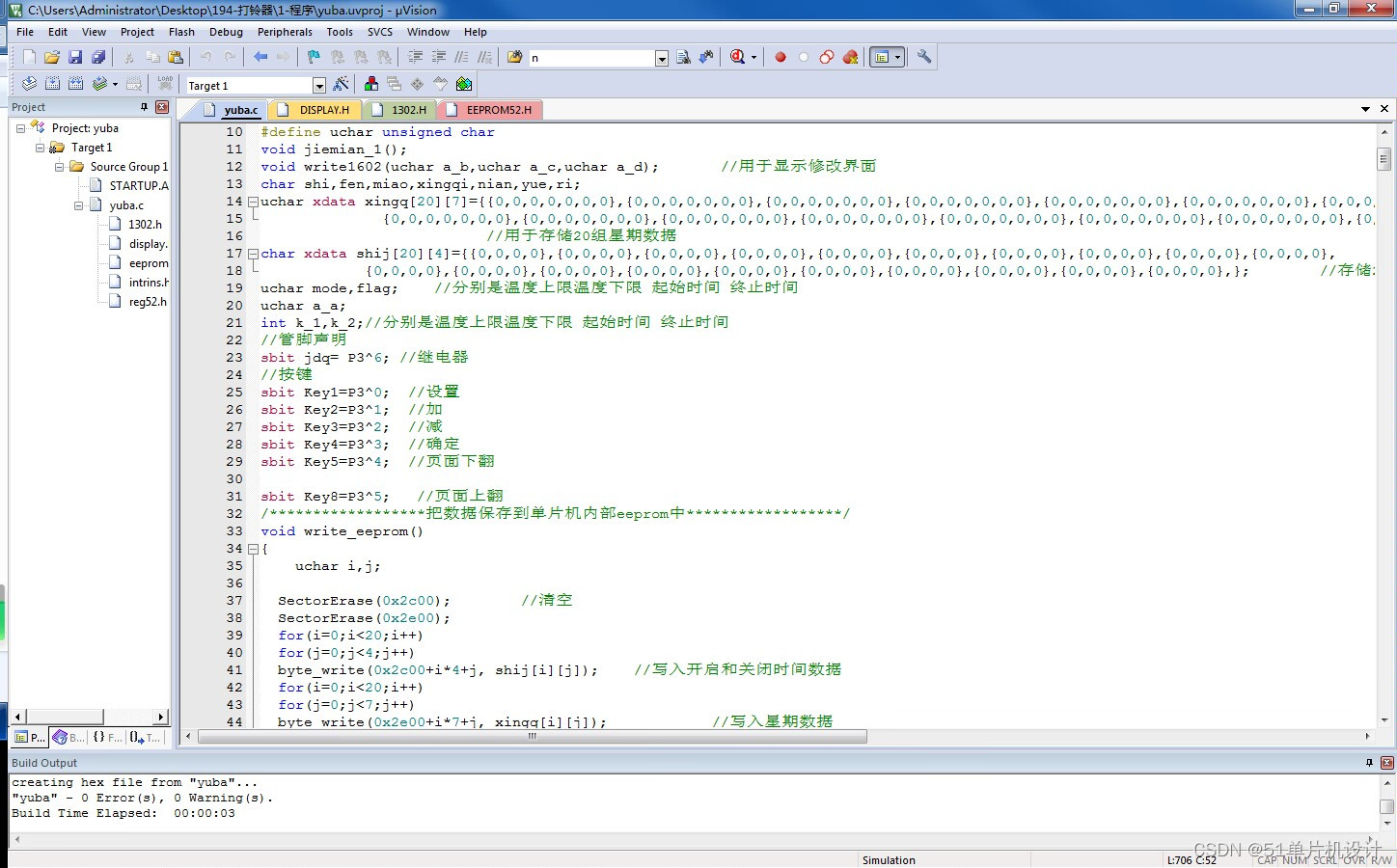Switch to the 1302.H tab
Screen dimensions: 1397x868
coord(399,110)
